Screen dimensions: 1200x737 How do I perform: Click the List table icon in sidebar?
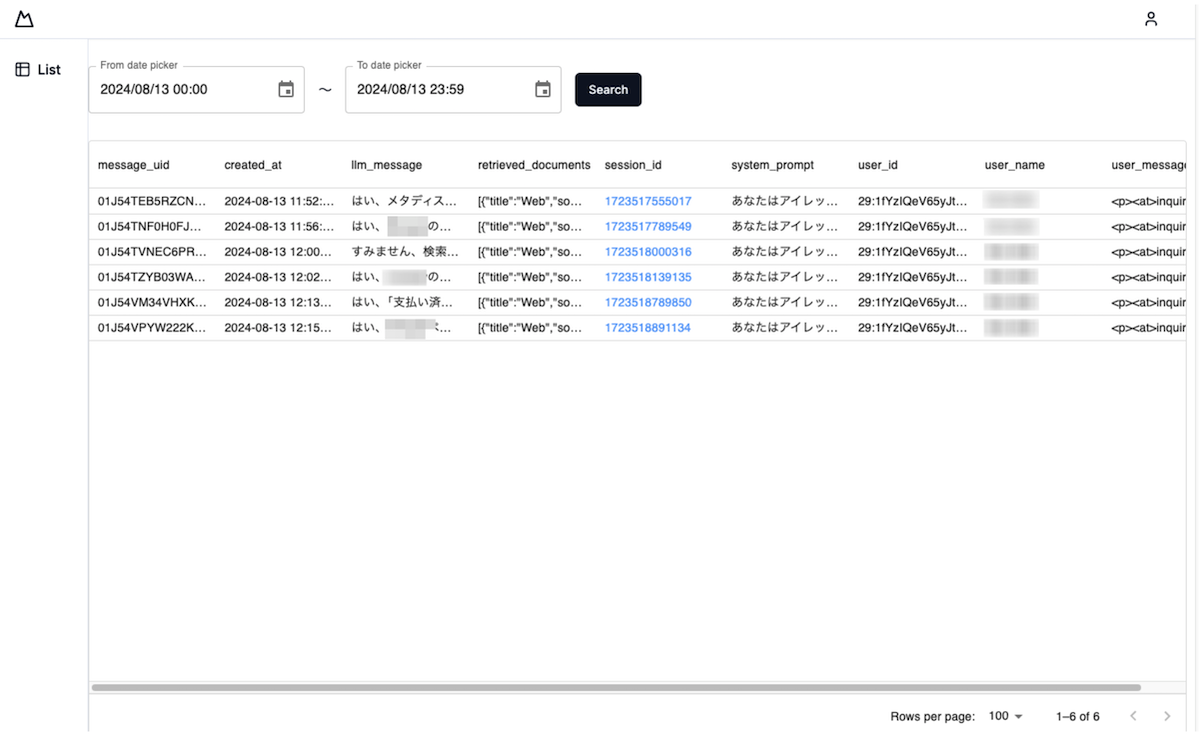click(x=22, y=70)
